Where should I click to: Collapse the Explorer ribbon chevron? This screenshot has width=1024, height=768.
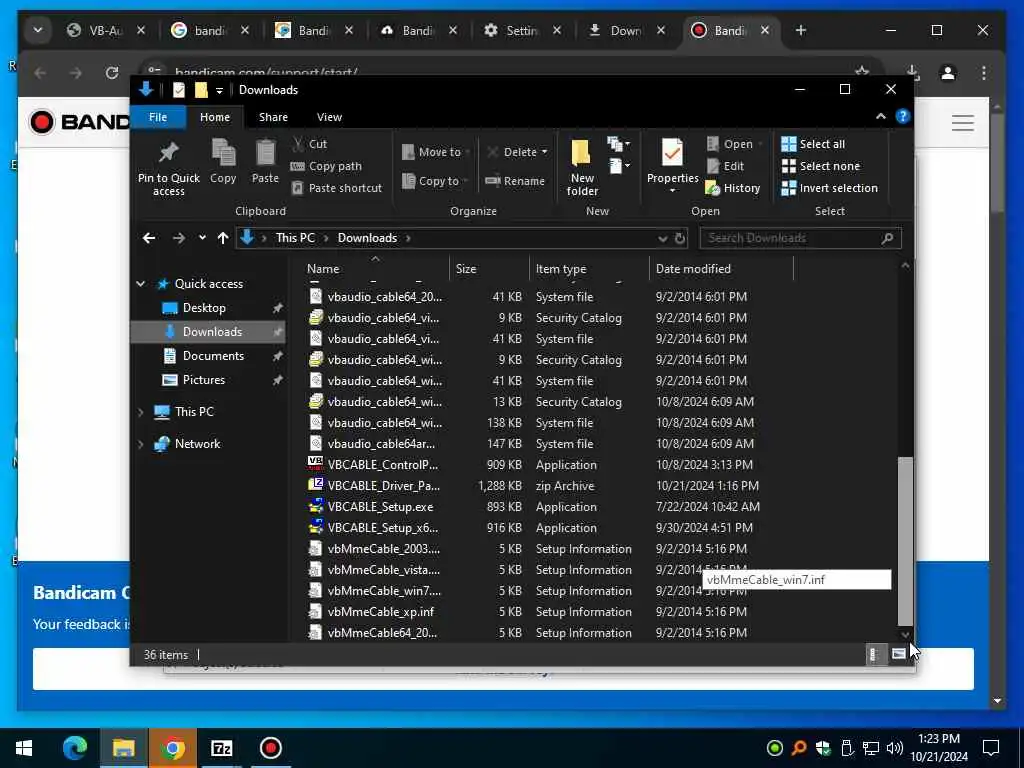tap(880, 116)
